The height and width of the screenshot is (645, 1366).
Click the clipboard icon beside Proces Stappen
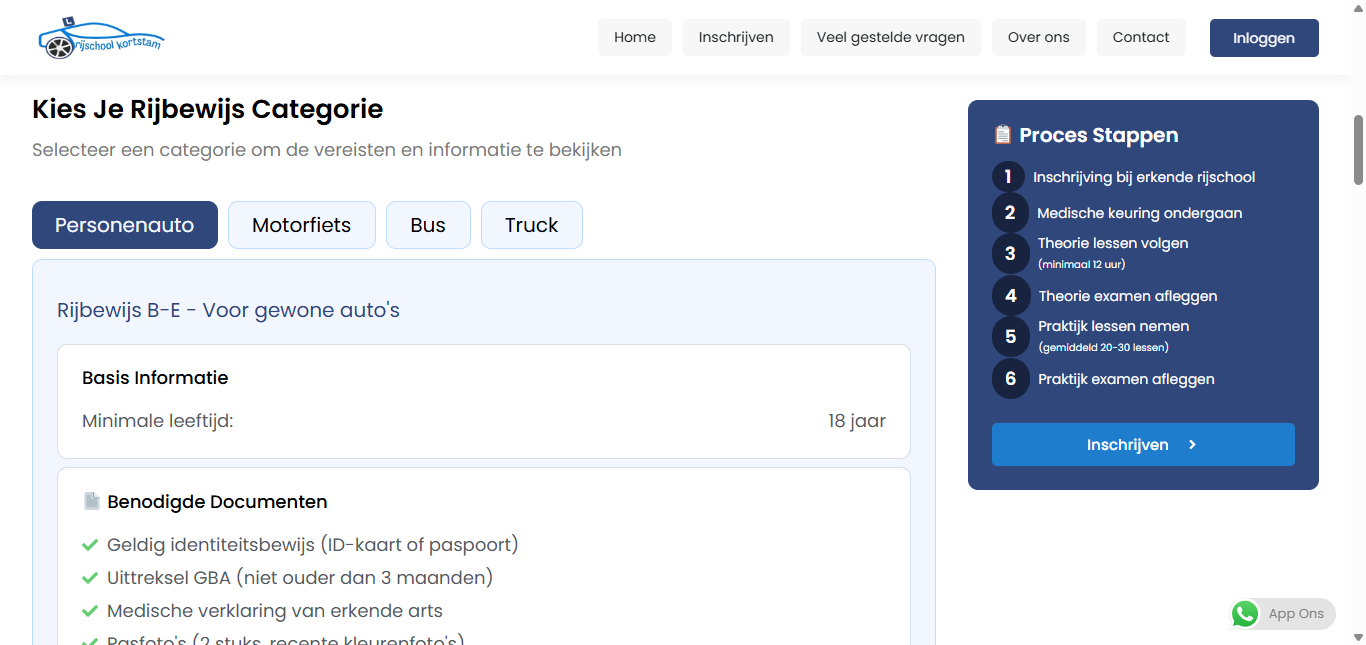[1003, 135]
